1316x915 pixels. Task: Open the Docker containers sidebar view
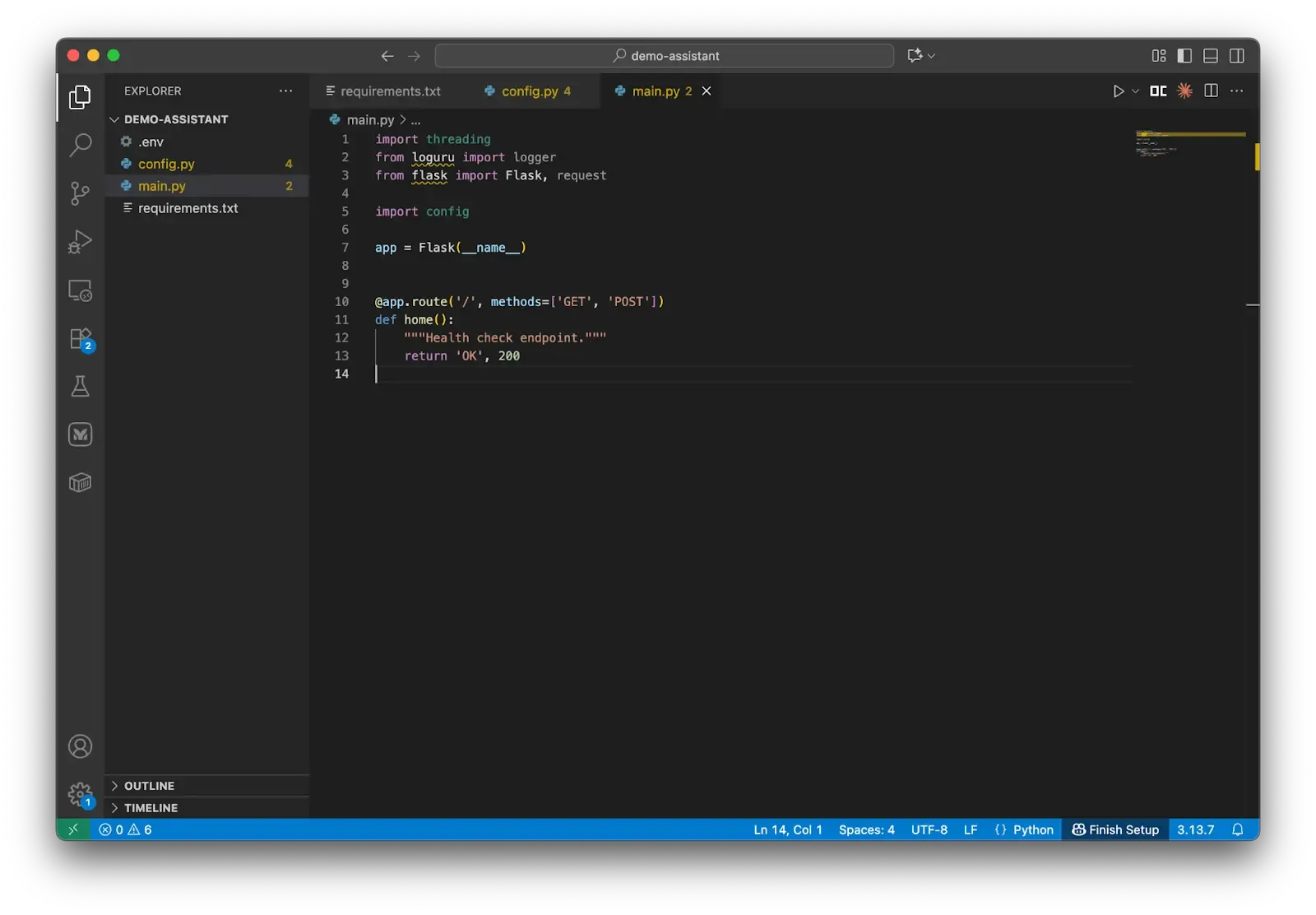(x=80, y=482)
